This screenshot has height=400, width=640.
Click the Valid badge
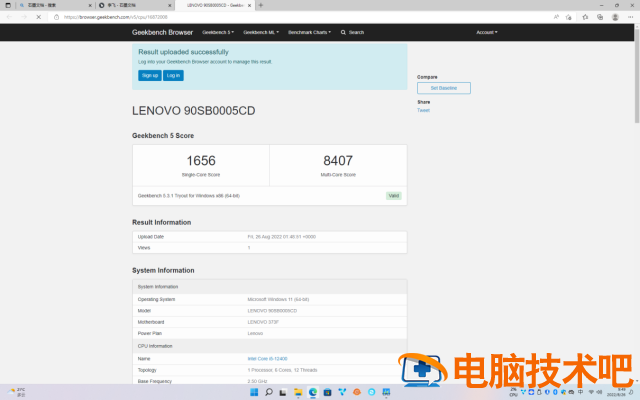[393, 196]
